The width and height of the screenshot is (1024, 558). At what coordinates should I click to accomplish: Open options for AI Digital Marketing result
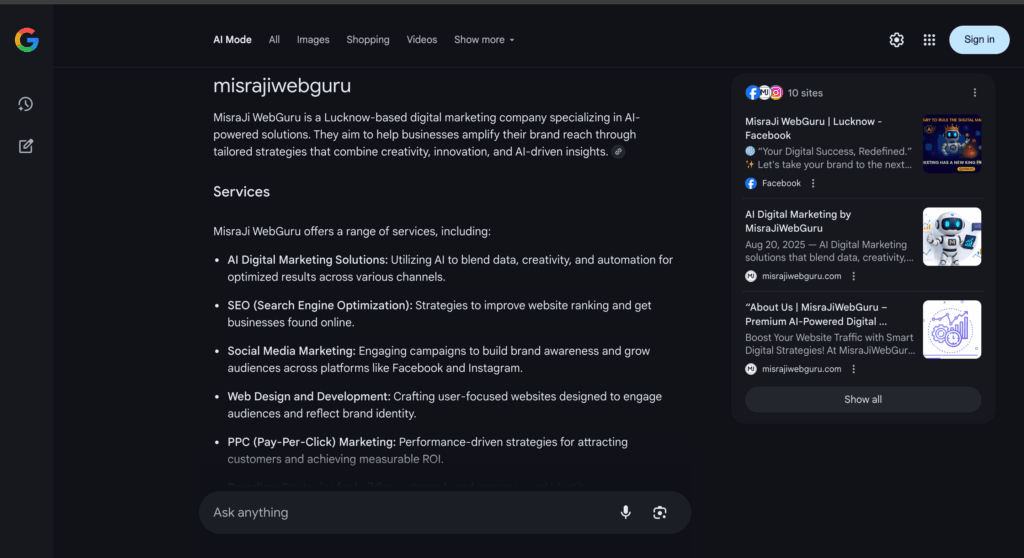[854, 276]
